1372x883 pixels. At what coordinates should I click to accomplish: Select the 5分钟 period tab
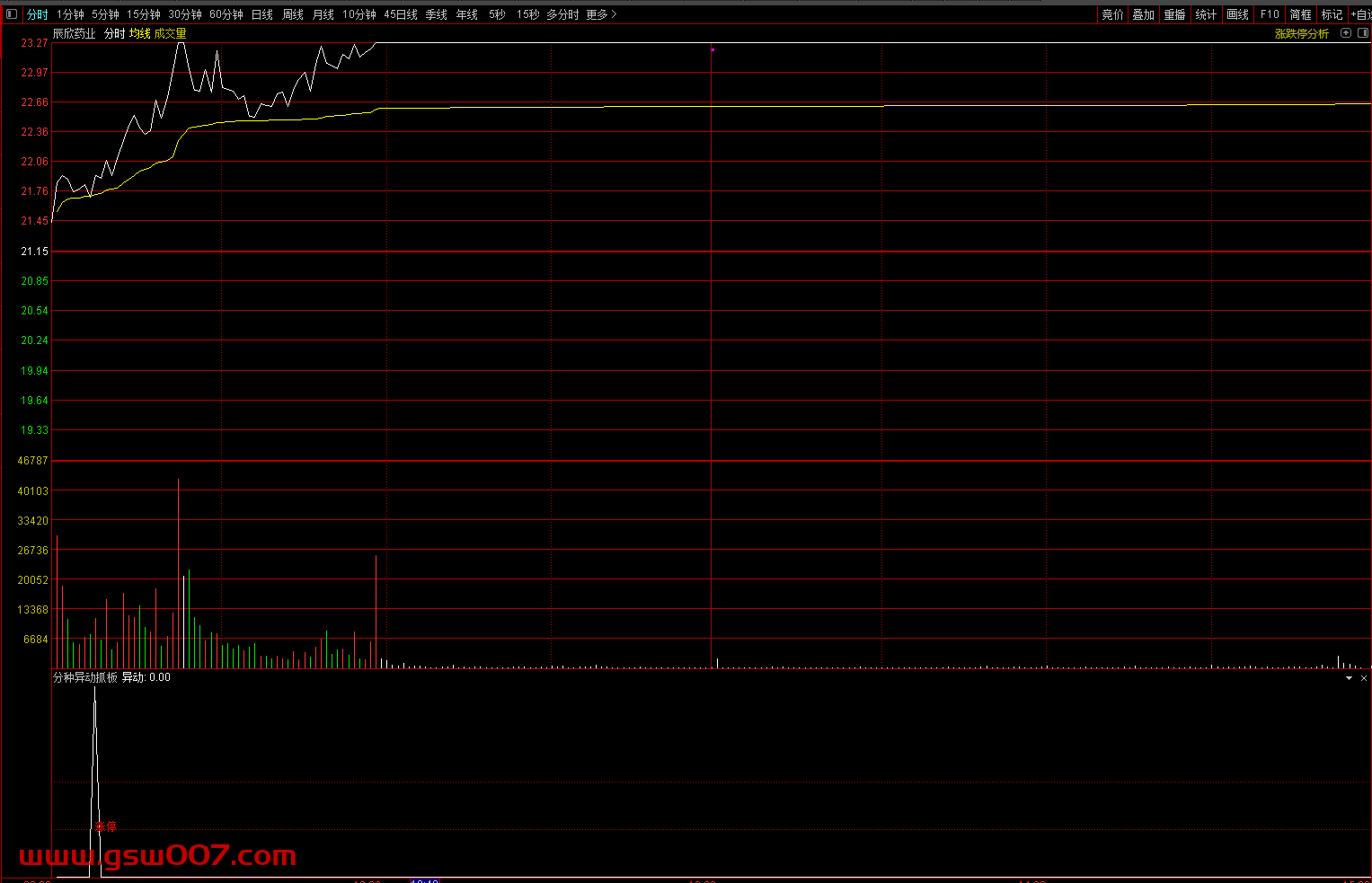pos(105,14)
